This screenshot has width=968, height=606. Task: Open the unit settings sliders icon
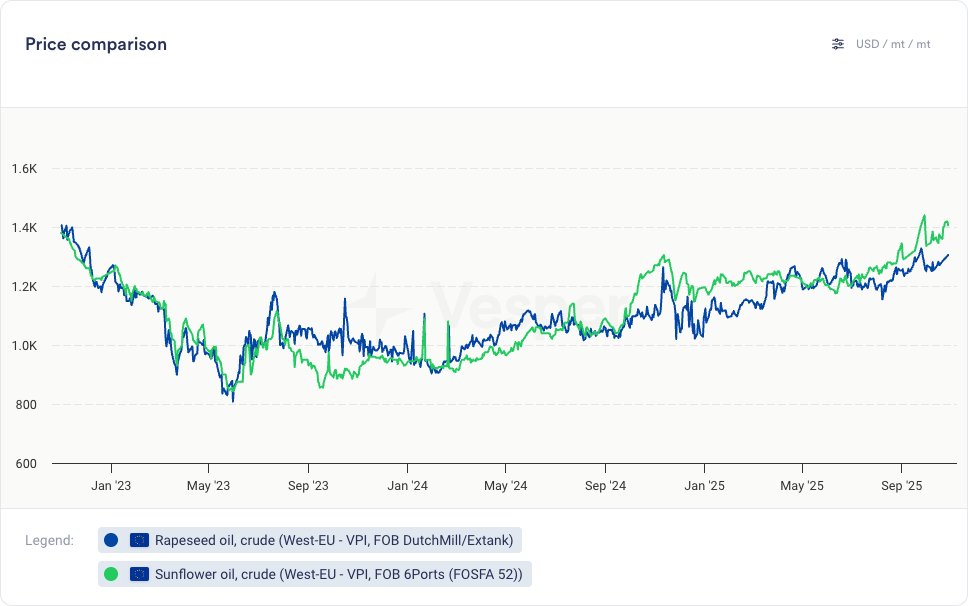tap(838, 44)
